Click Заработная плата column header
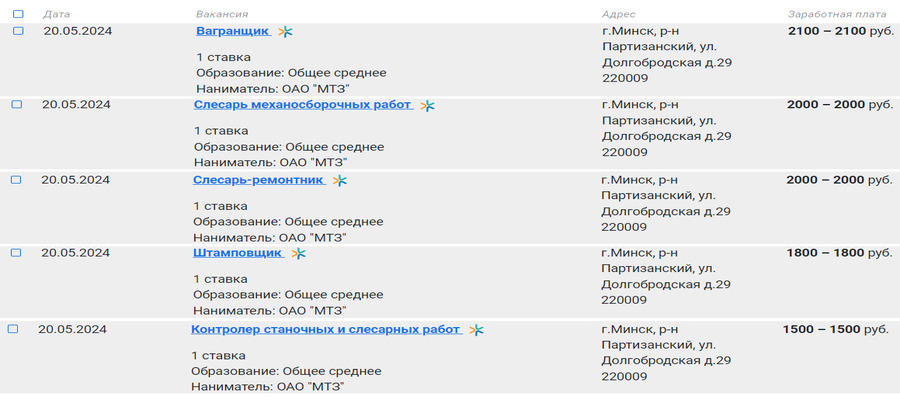 [x=837, y=15]
